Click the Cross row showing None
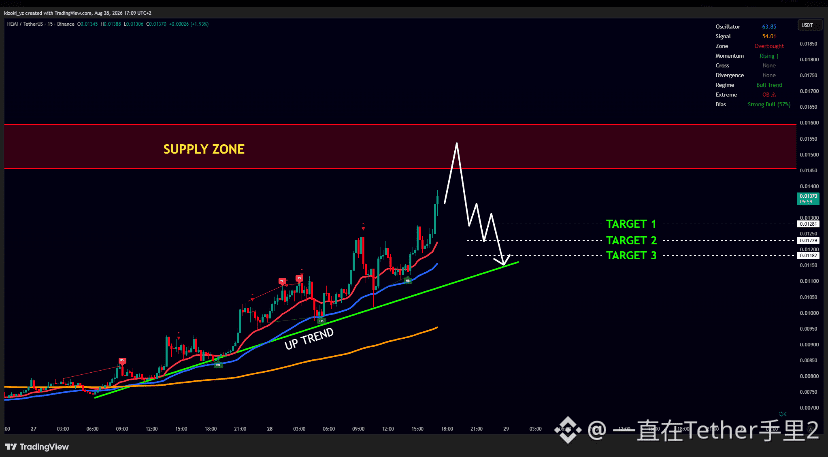828x457 pixels. point(752,66)
